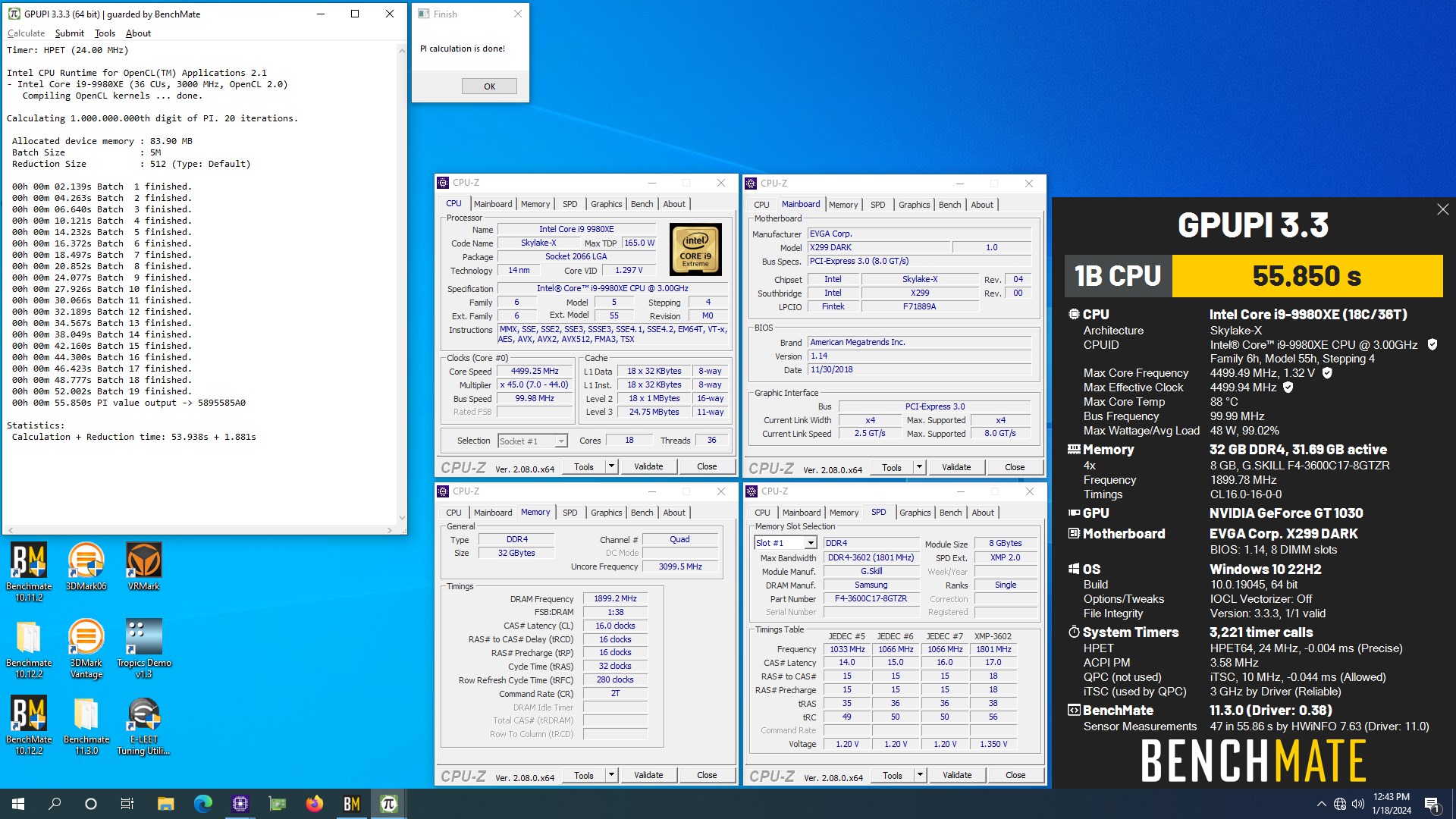
Task: Switch to BenchMate taskbar icon
Action: (351, 804)
